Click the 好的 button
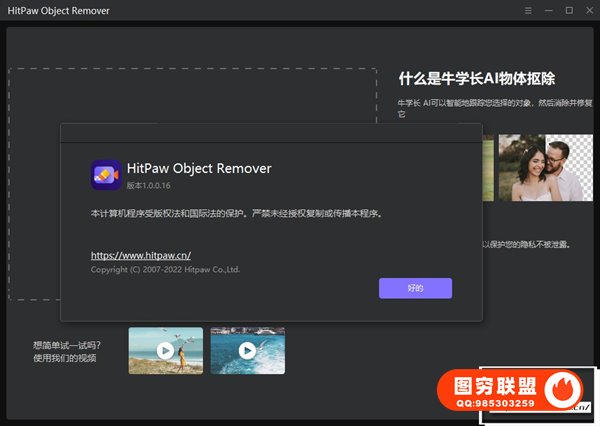Image resolution: width=600 pixels, height=426 pixels. point(415,288)
